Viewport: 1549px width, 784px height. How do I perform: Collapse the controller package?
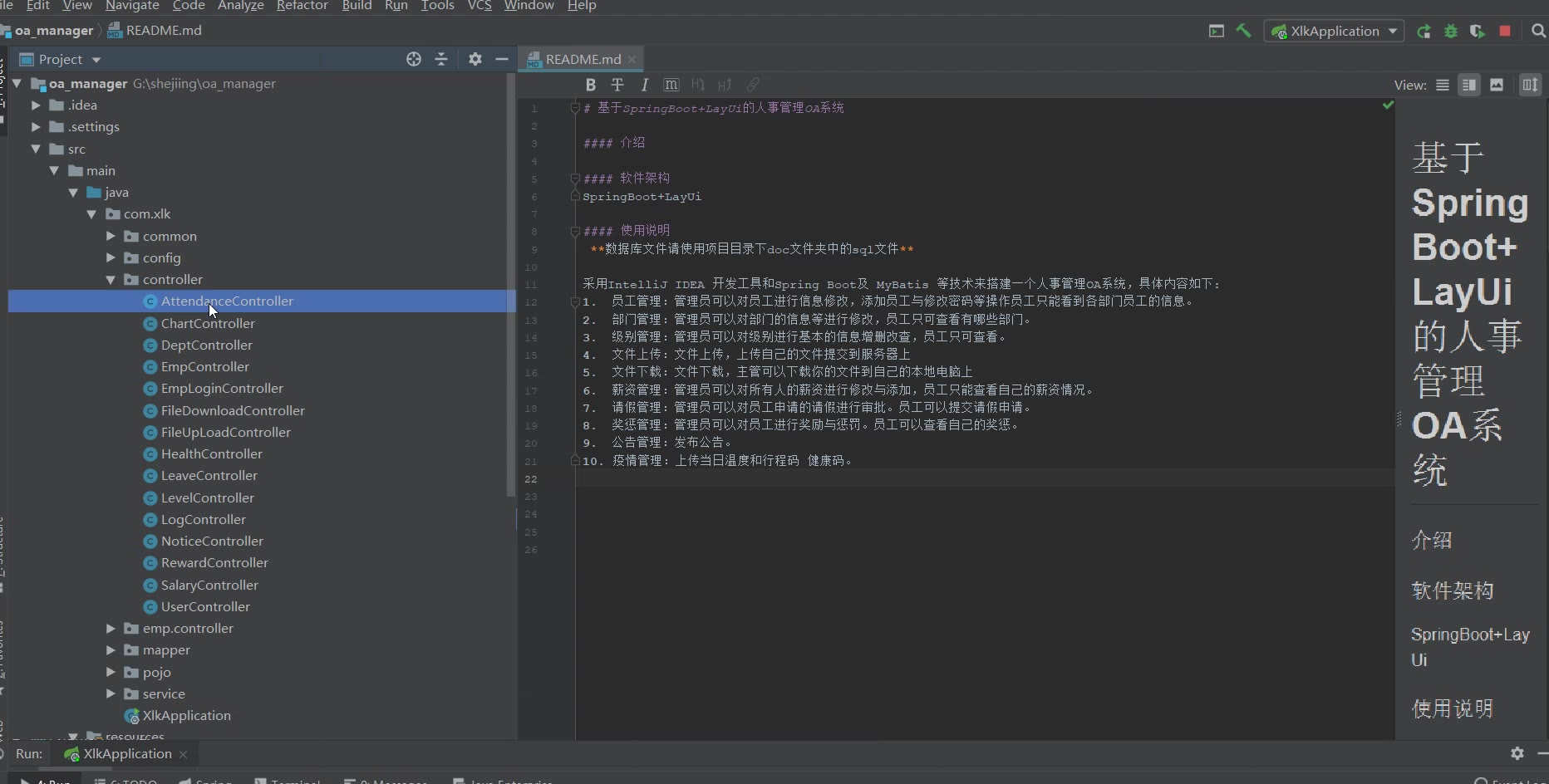click(x=111, y=280)
